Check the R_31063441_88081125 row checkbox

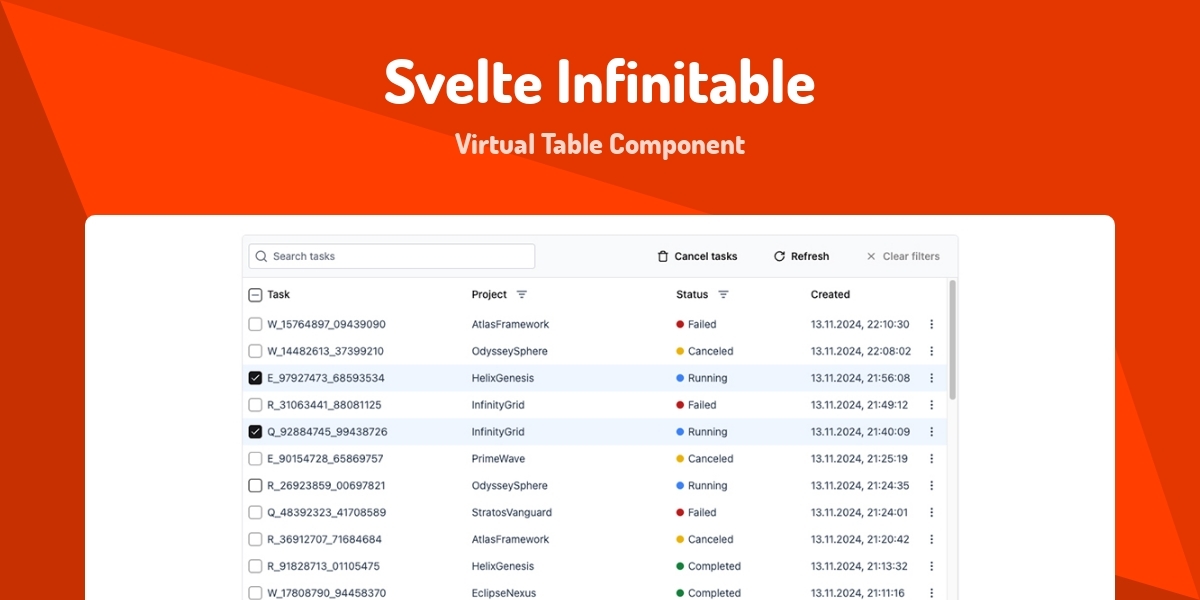click(x=255, y=405)
